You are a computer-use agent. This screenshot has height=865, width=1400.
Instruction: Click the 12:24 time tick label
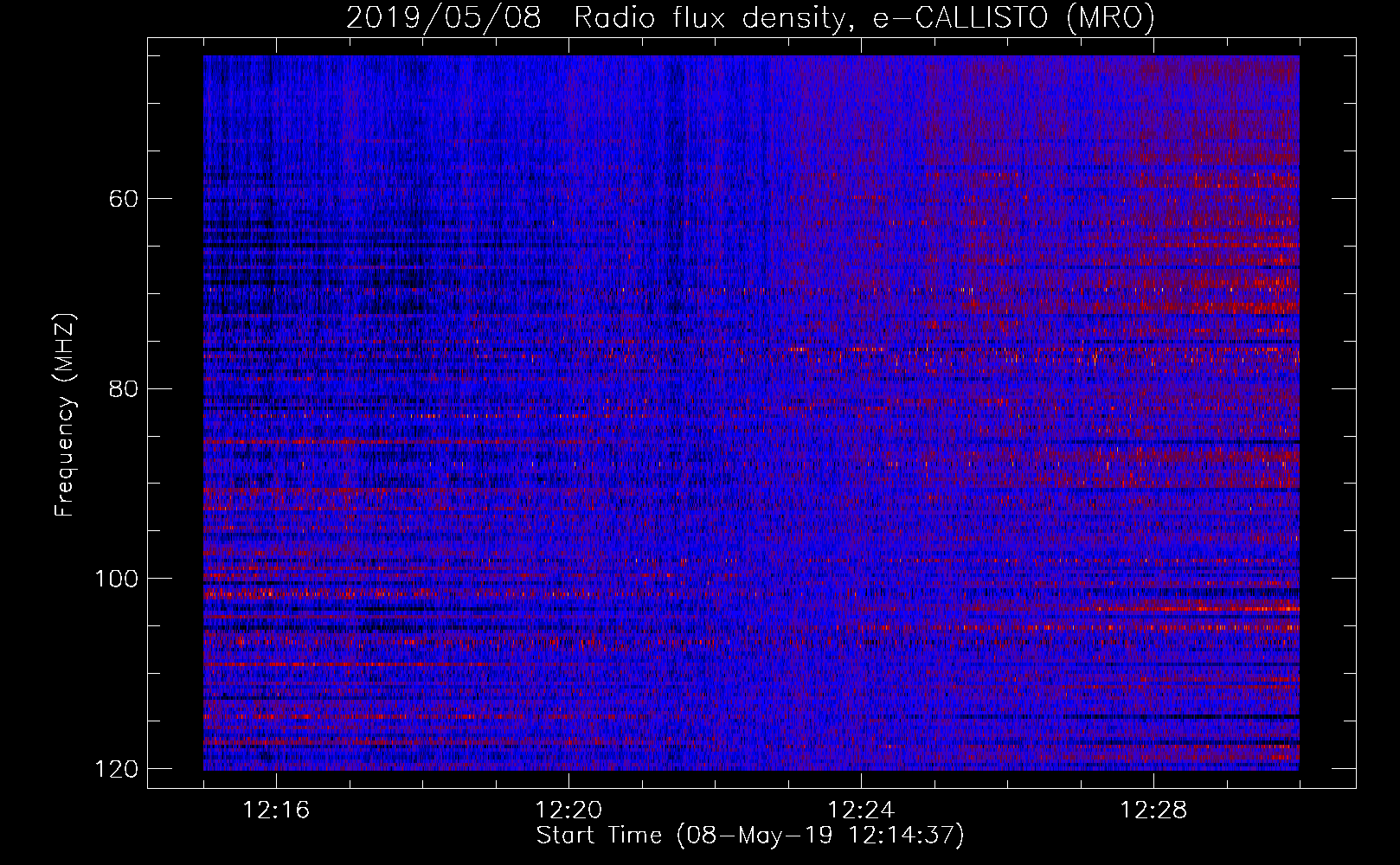861,811
